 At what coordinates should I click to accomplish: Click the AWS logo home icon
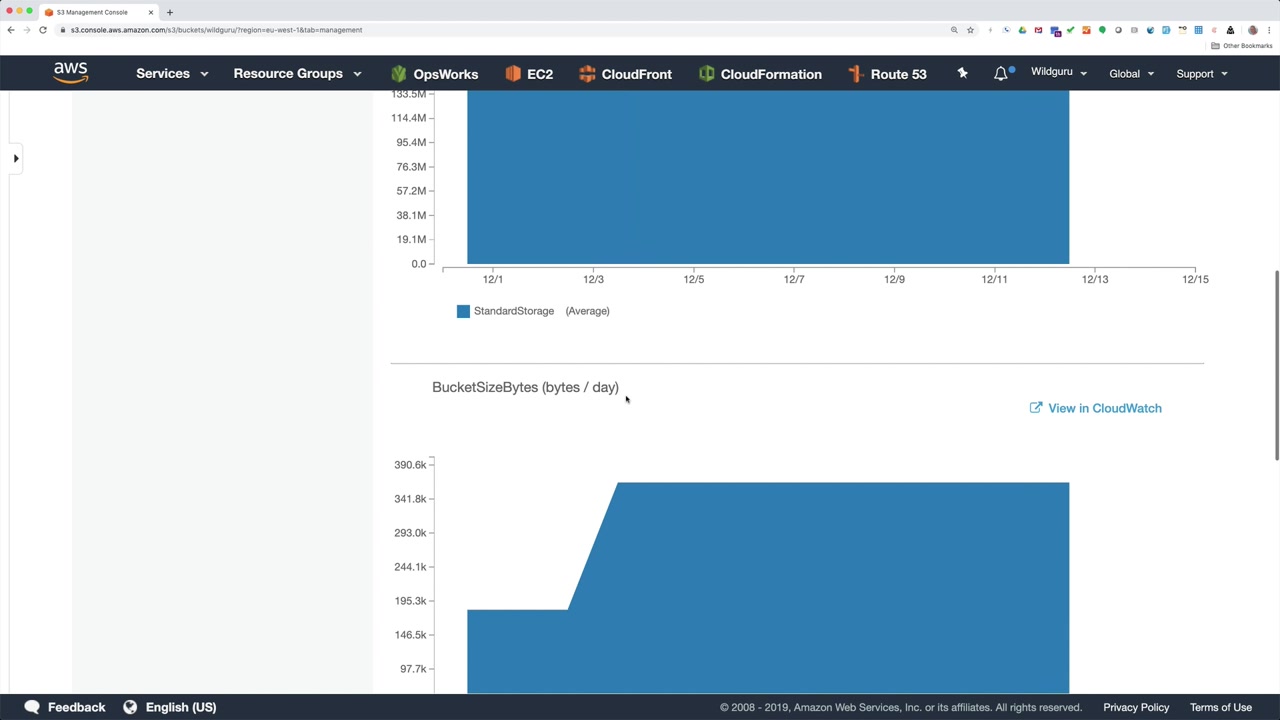(71, 73)
